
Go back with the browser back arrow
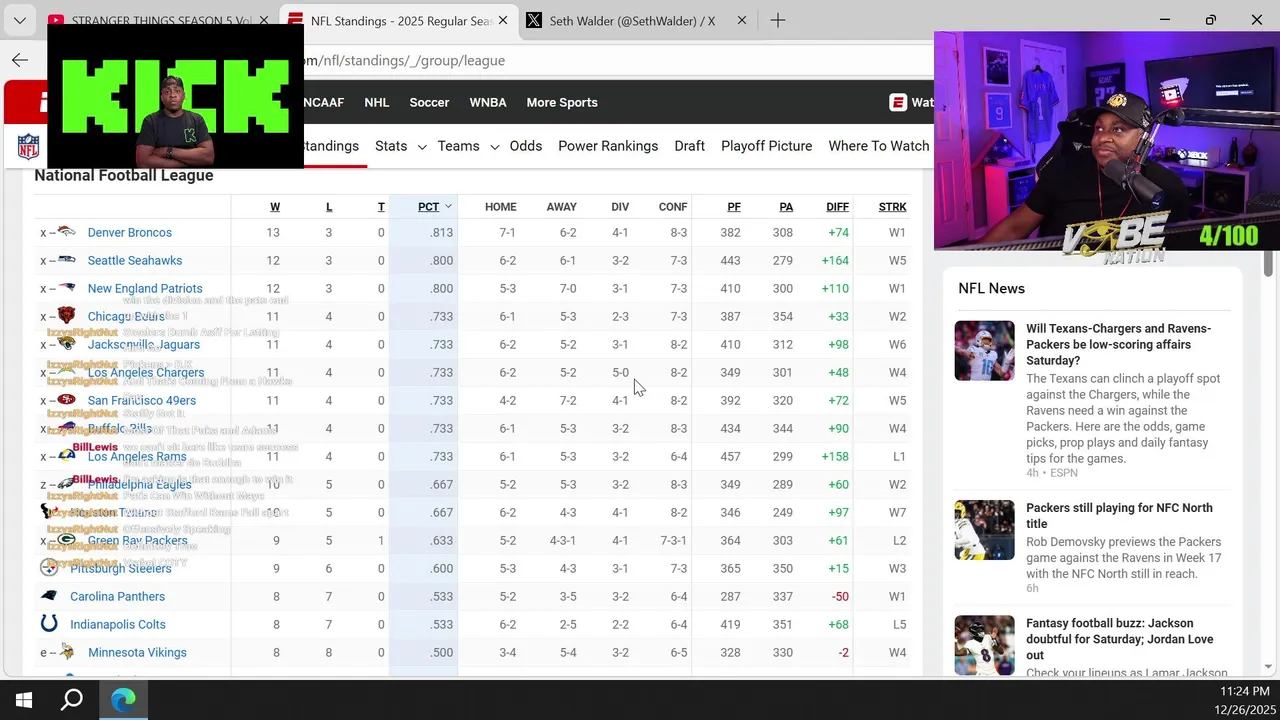[20, 60]
